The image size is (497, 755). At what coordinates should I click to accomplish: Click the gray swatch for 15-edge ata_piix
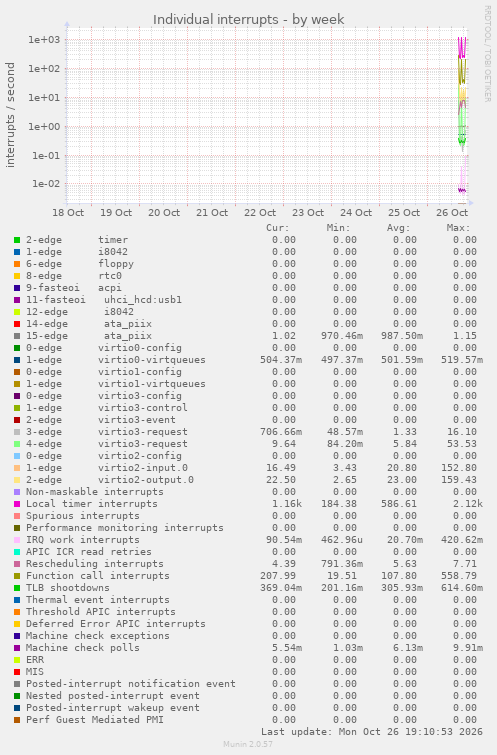17,336
